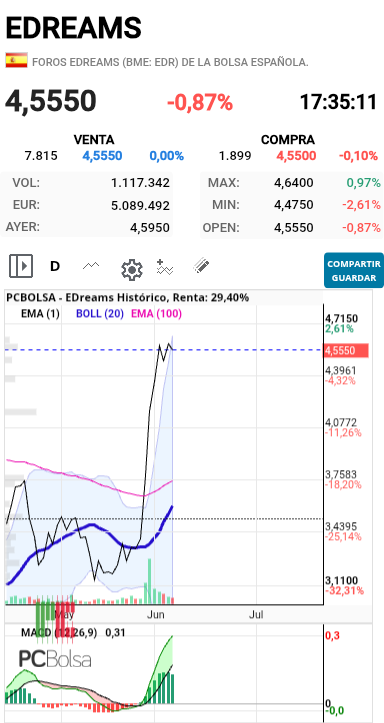Click the EMA (100) indicator label

[x=157, y=314]
